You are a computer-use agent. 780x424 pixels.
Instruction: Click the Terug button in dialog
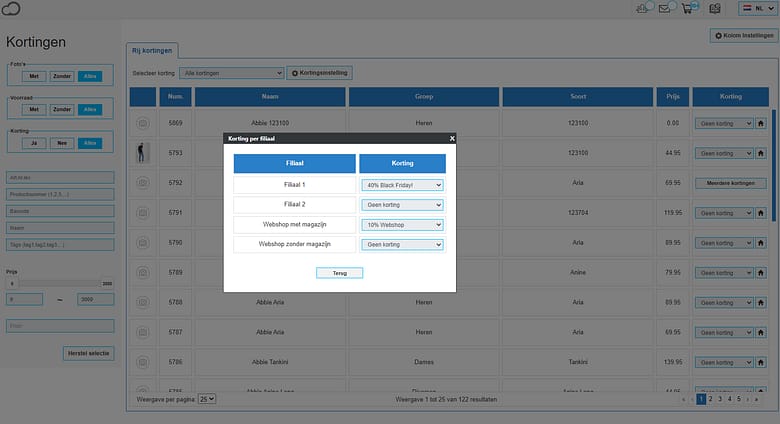(x=340, y=272)
